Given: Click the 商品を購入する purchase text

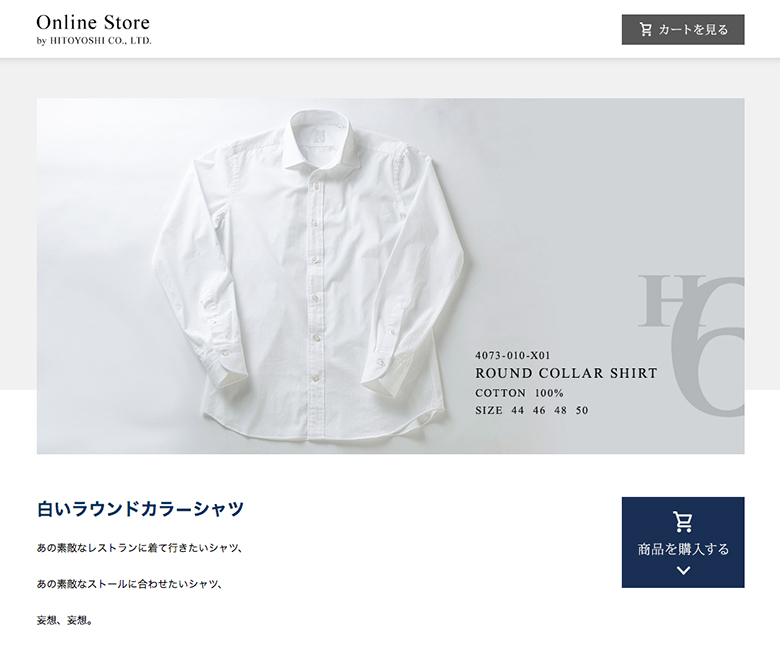Looking at the screenshot, I should point(683,549).
